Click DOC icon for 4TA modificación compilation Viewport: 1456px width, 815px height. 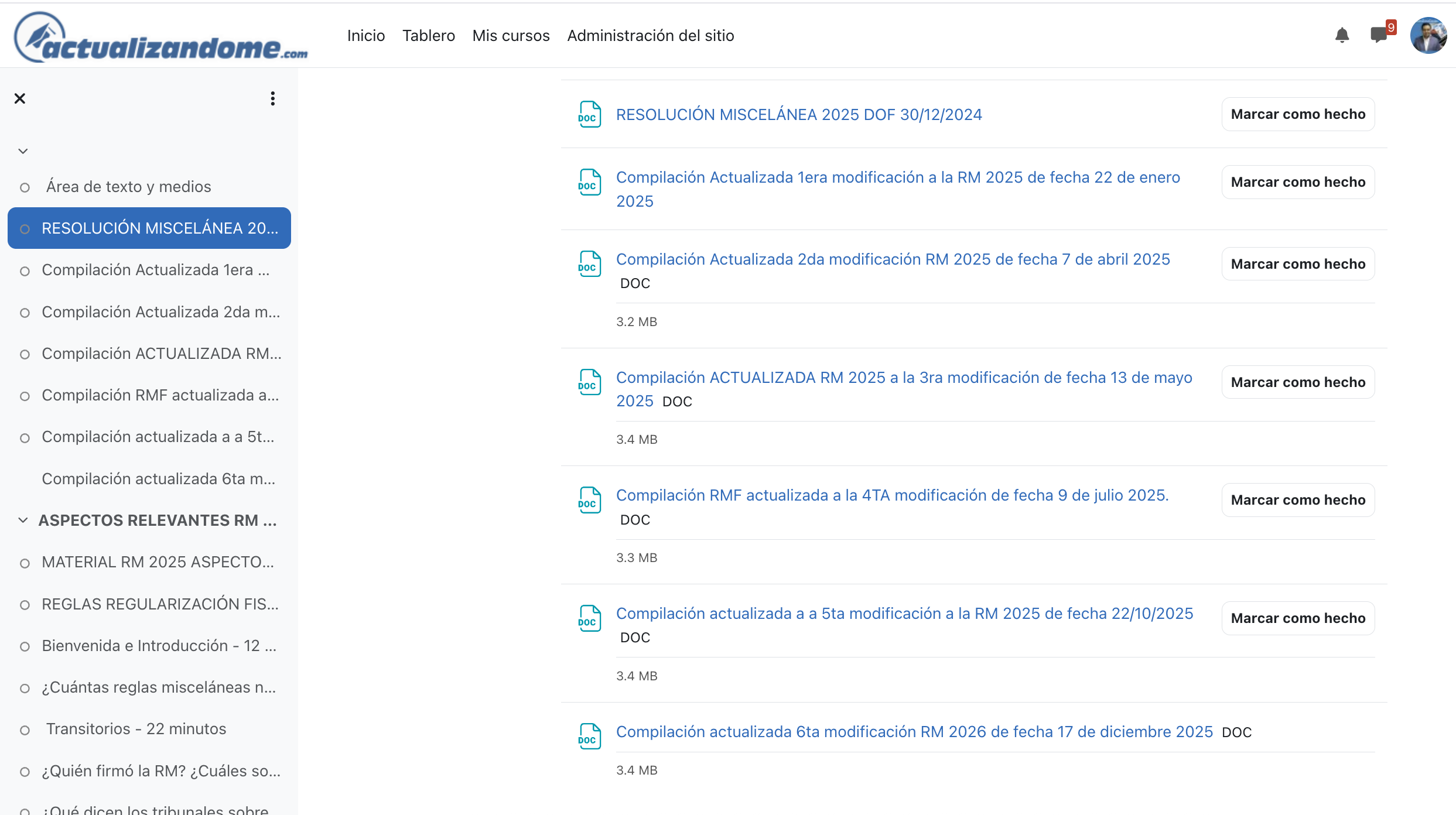pyautogui.click(x=589, y=500)
